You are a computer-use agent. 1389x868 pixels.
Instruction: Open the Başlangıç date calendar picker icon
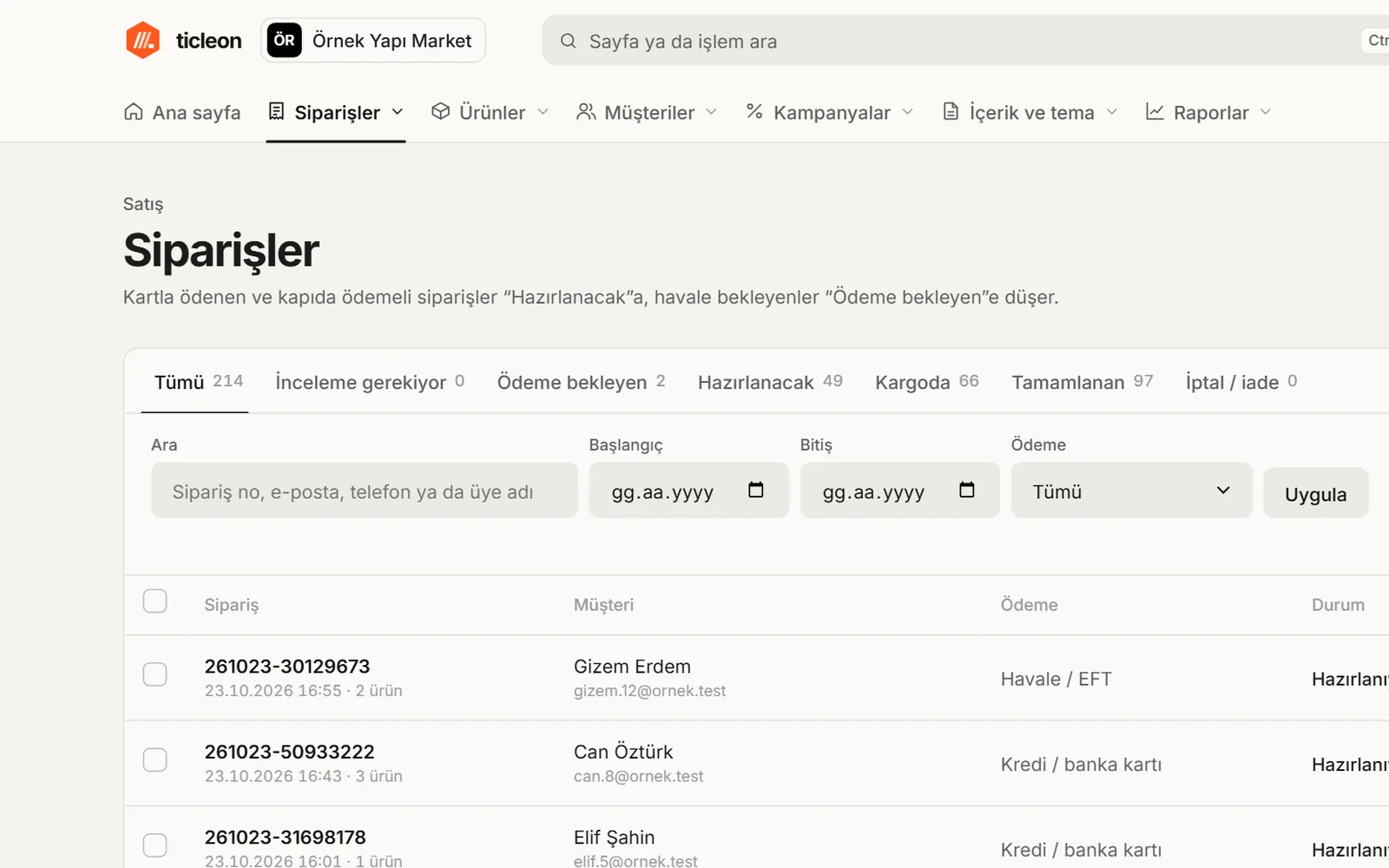(x=756, y=490)
